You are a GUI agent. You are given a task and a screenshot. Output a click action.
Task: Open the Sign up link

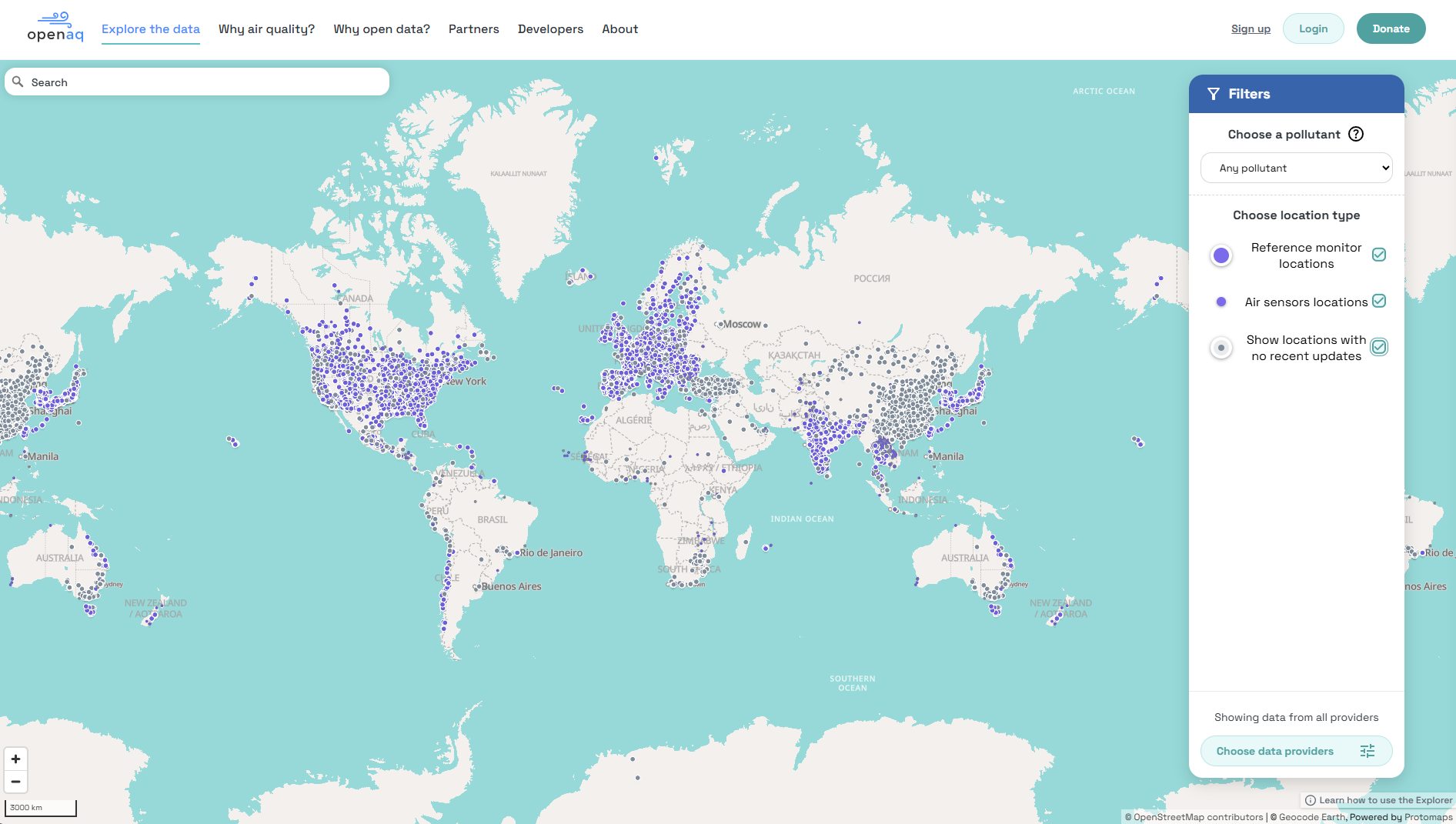(x=1251, y=28)
